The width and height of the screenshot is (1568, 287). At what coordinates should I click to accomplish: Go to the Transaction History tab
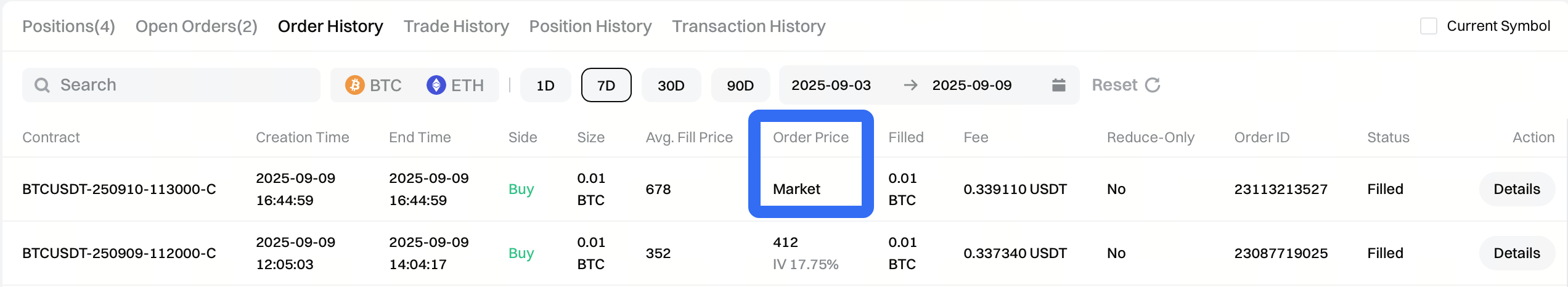tap(748, 26)
